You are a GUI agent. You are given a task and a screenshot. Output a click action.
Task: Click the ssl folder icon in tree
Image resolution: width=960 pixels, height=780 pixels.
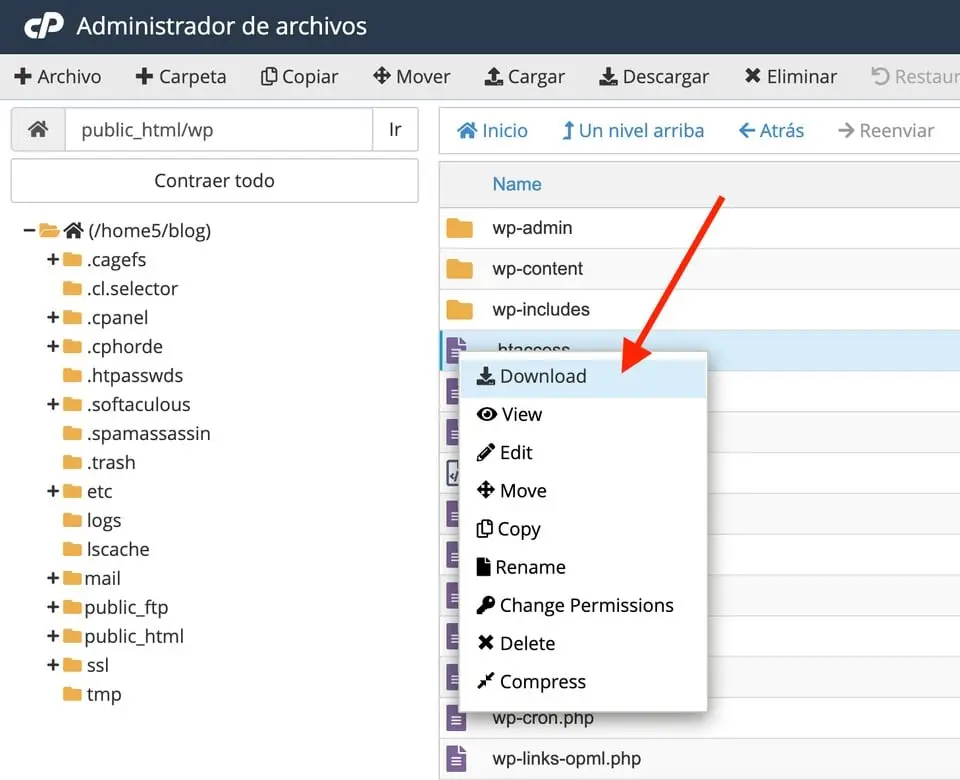pos(72,665)
